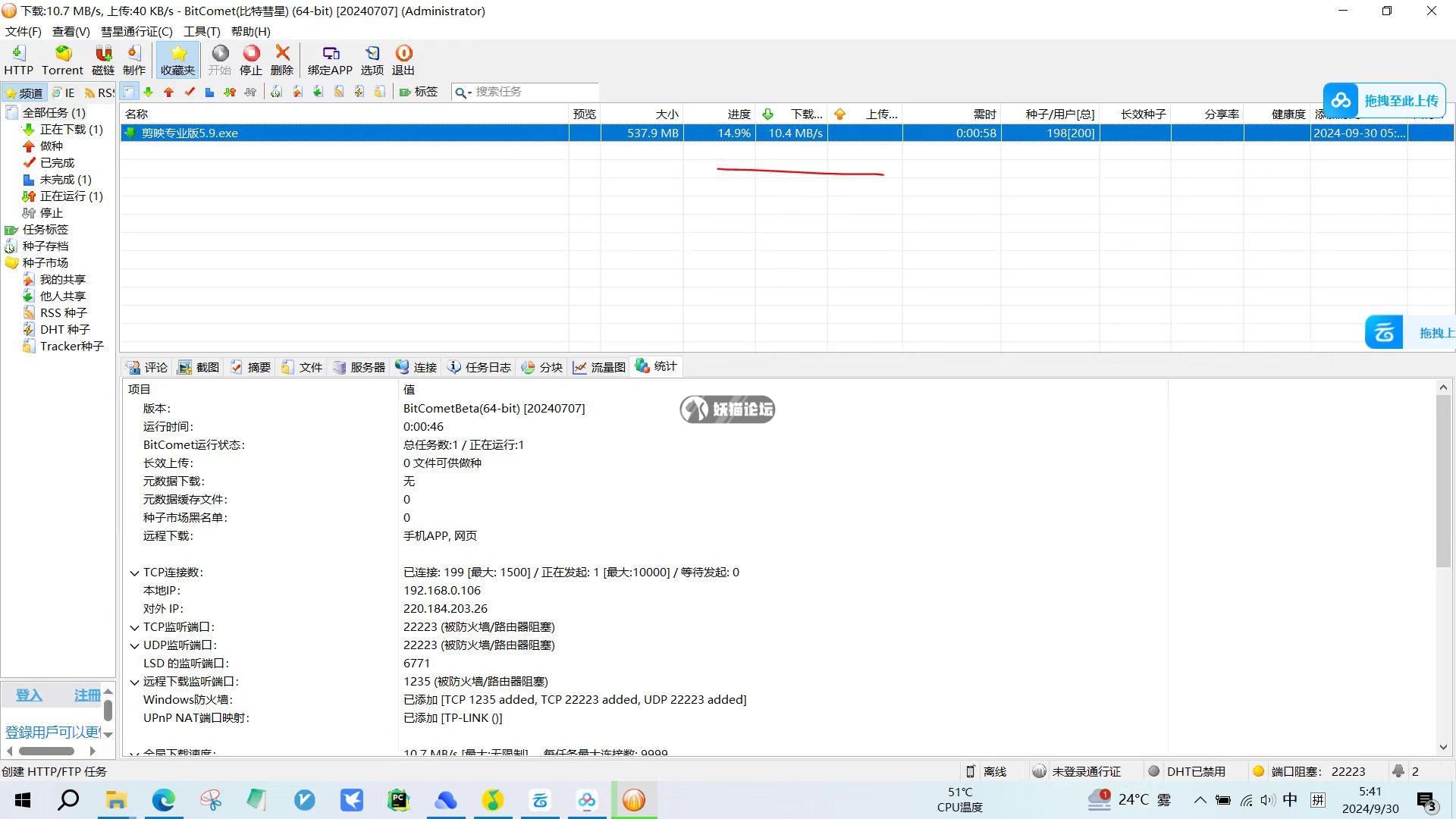Open the 文件 detail tab
1456x819 pixels.
click(302, 367)
